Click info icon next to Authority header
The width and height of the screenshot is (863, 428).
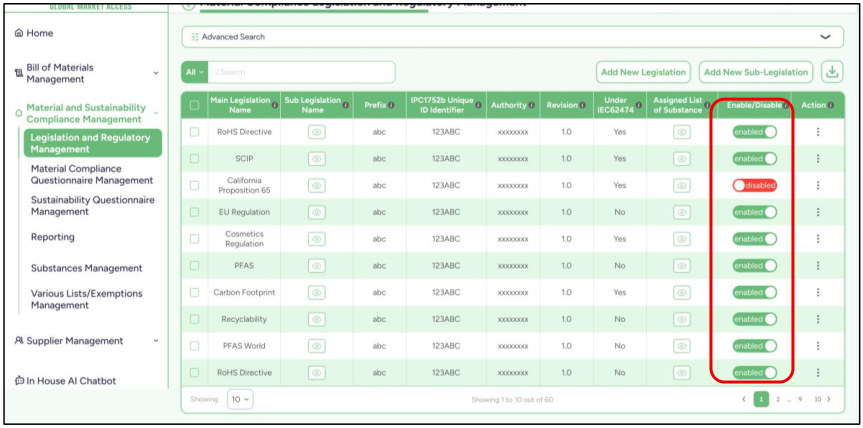tap(532, 105)
